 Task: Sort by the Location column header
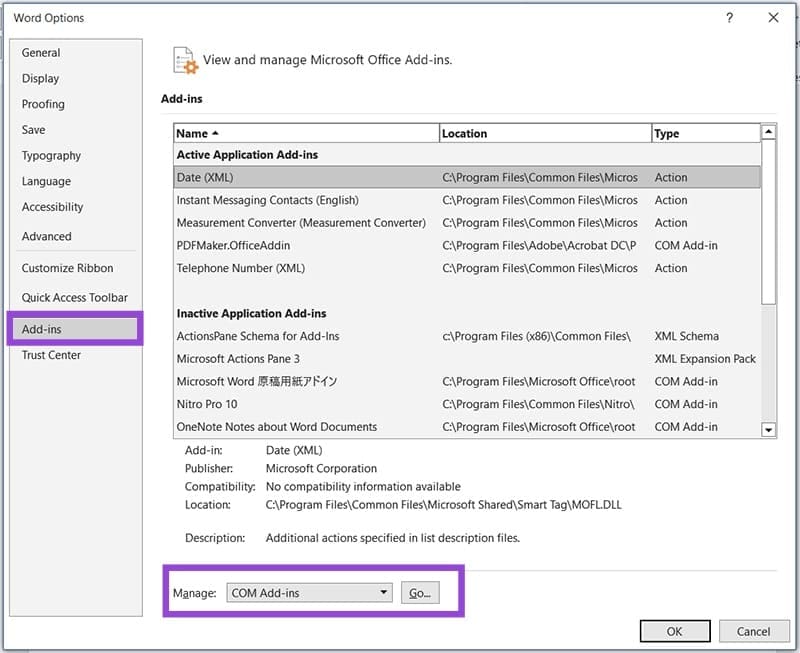tap(543, 133)
